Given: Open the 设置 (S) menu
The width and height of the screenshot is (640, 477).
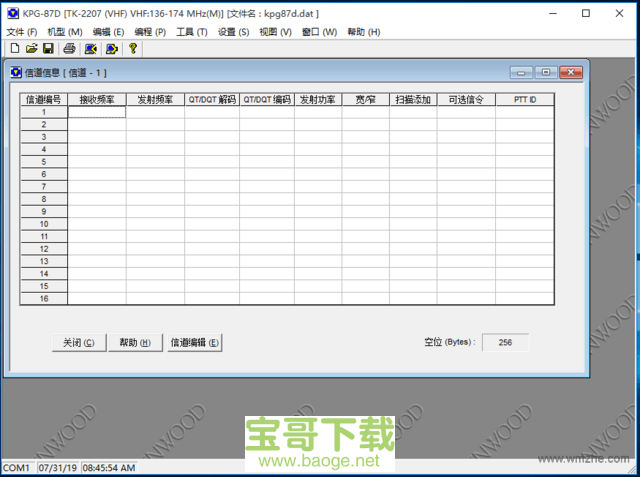Looking at the screenshot, I should click(233, 32).
